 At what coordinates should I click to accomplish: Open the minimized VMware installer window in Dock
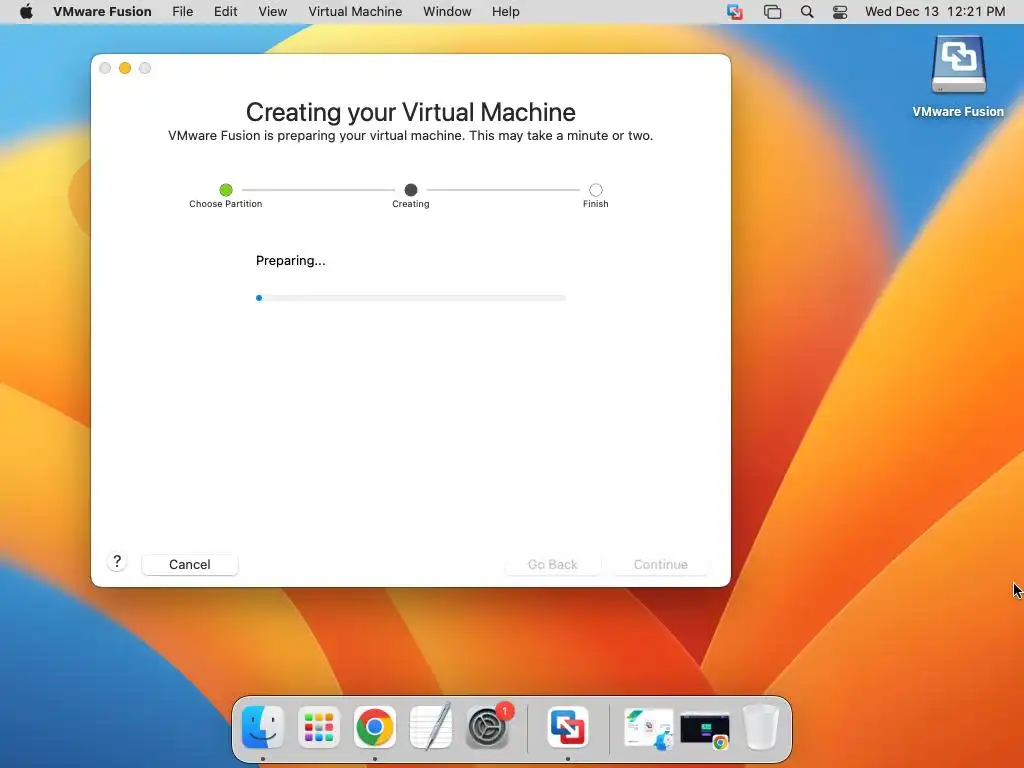[648, 728]
